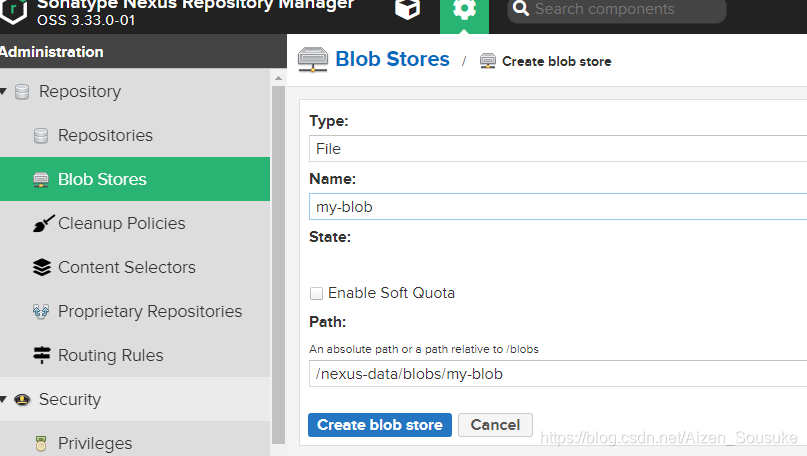The height and width of the screenshot is (456, 807).
Task: Click the Name field containing my-blob
Action: click(558, 206)
